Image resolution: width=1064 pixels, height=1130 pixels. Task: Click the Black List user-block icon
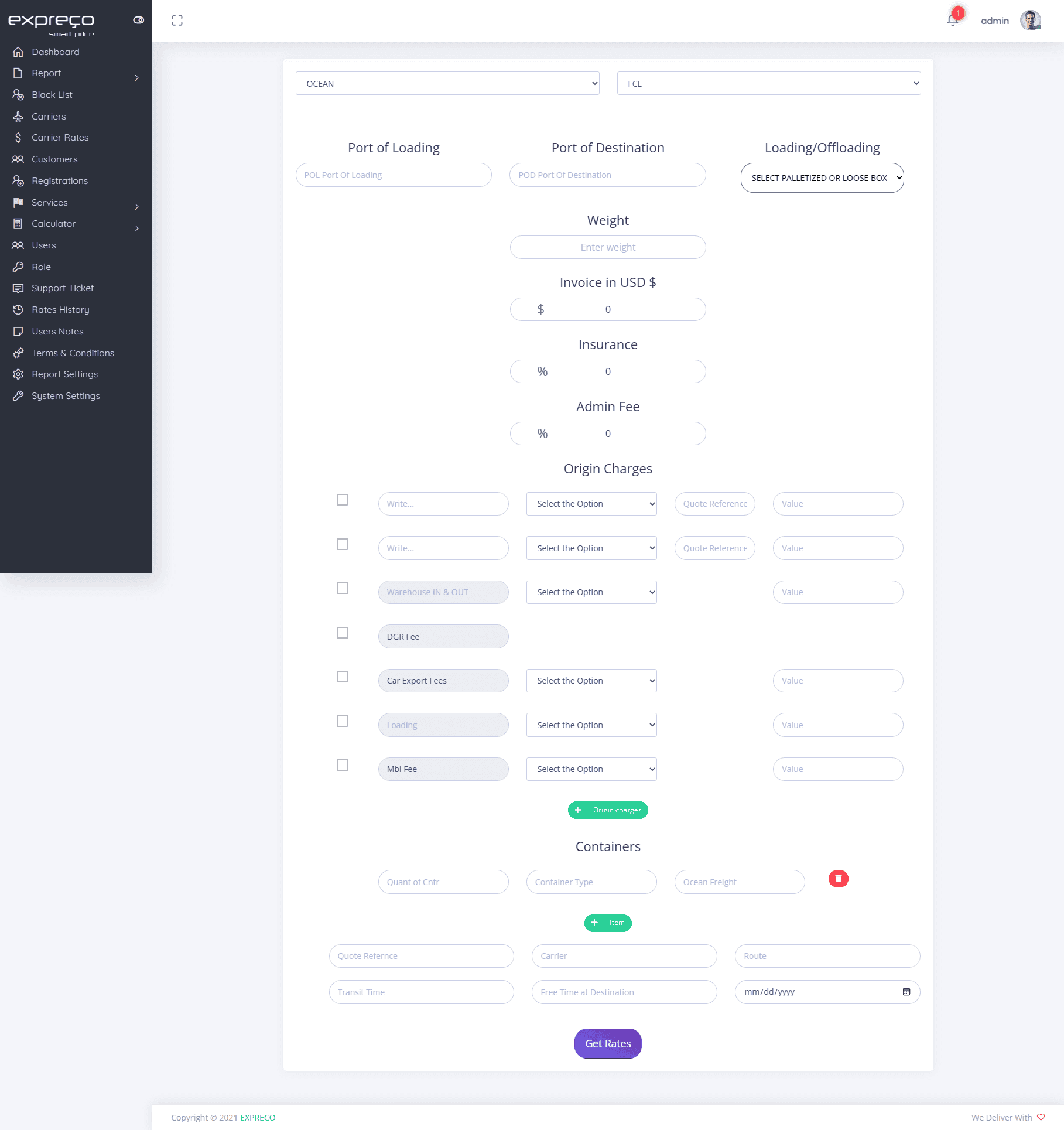coord(18,95)
